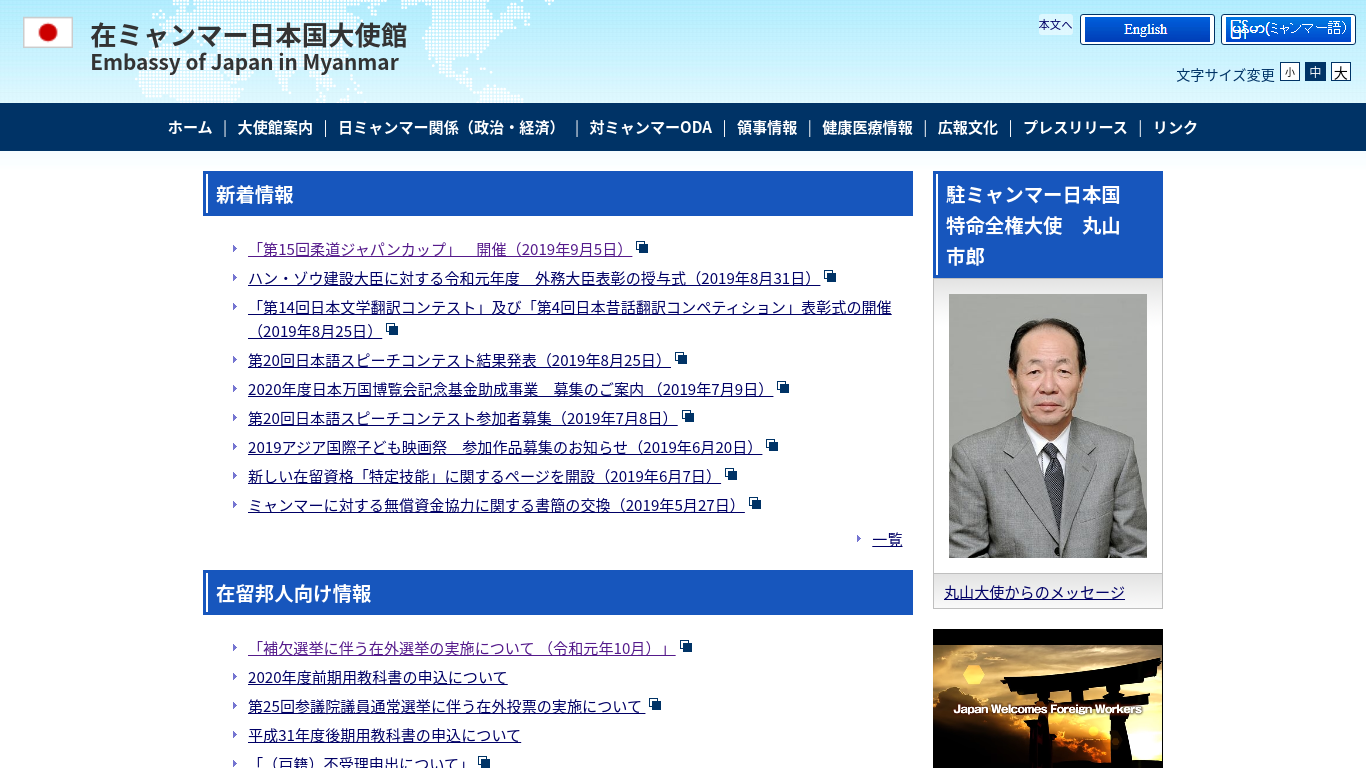Switch site to English
The image size is (1366, 768).
tap(1147, 29)
